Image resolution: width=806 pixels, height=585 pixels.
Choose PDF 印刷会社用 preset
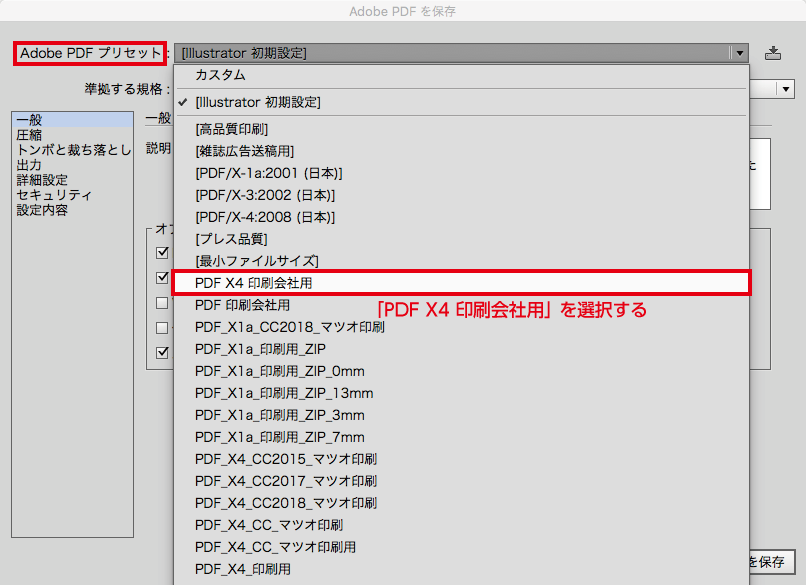pyautogui.click(x=461, y=305)
